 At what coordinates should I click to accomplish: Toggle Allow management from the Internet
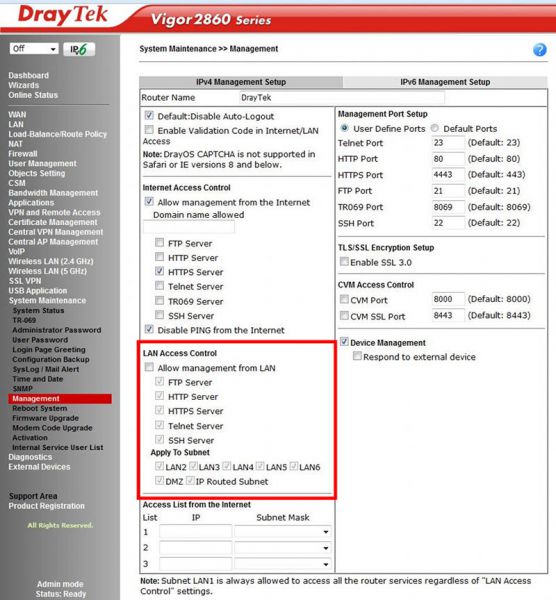(149, 201)
